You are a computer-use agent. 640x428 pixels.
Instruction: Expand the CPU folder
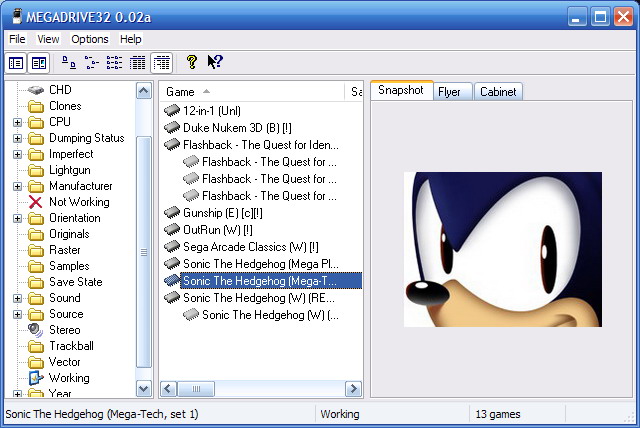pos(17,122)
